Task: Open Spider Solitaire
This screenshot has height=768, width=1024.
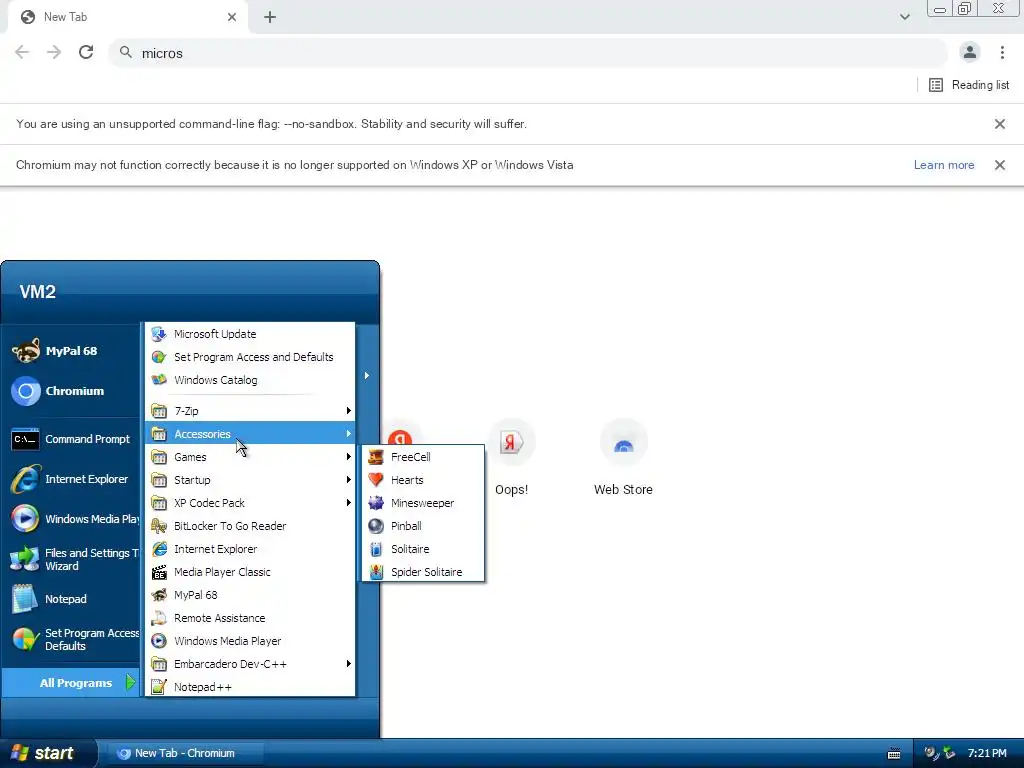Action: coord(423,572)
